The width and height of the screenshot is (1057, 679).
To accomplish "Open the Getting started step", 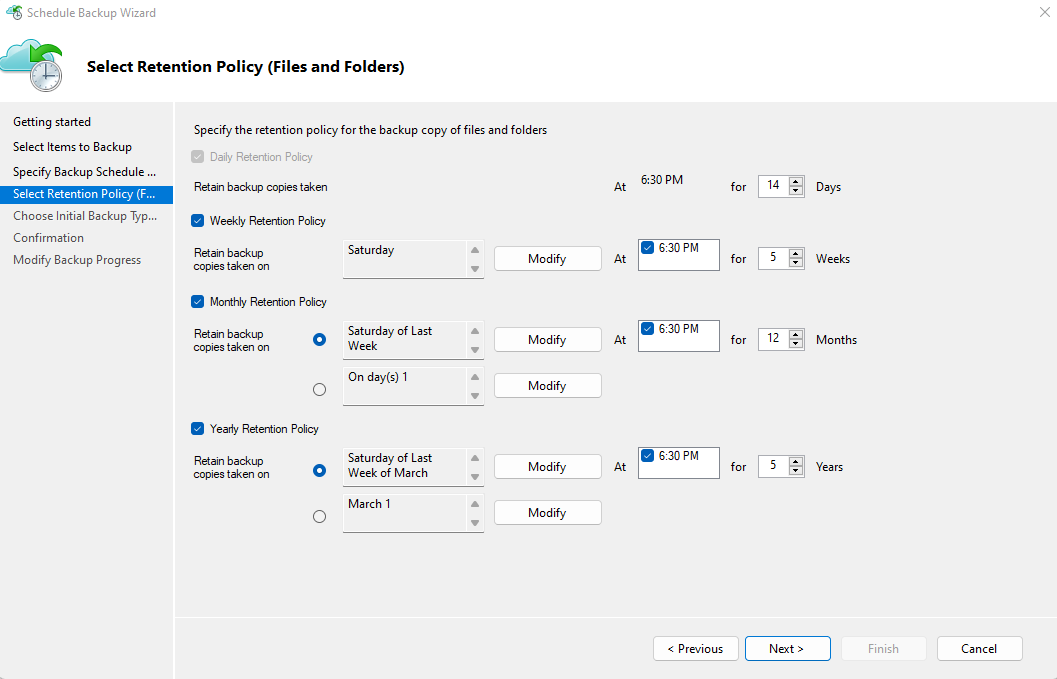I will (x=52, y=122).
